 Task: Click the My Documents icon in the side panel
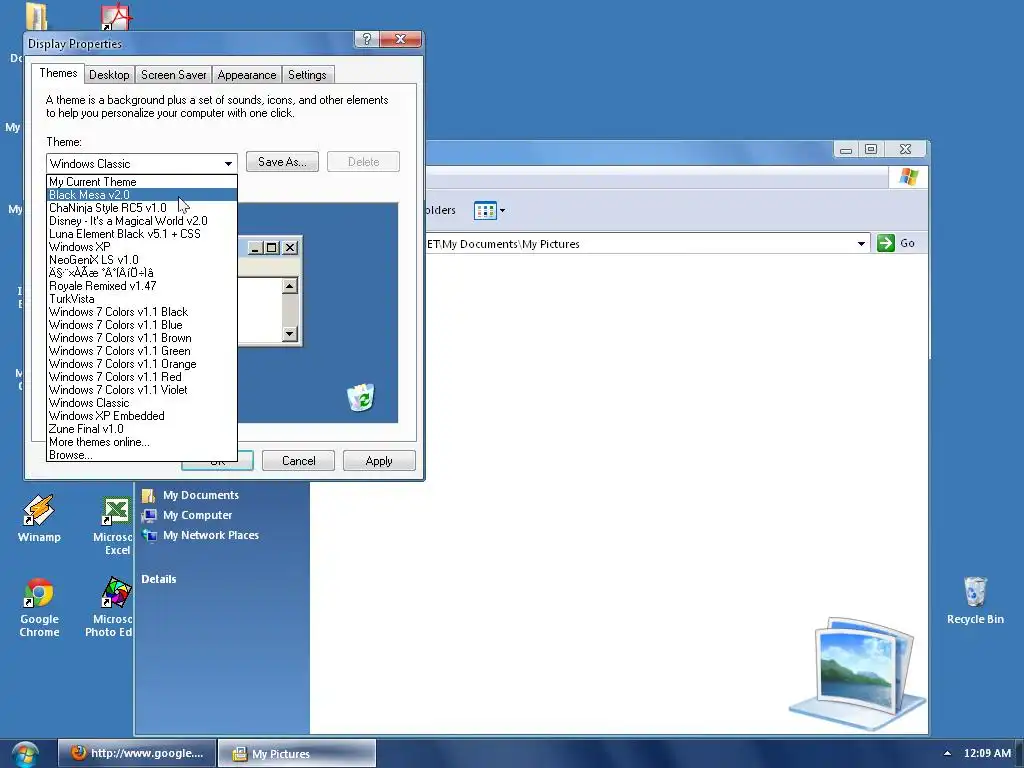[x=149, y=495]
